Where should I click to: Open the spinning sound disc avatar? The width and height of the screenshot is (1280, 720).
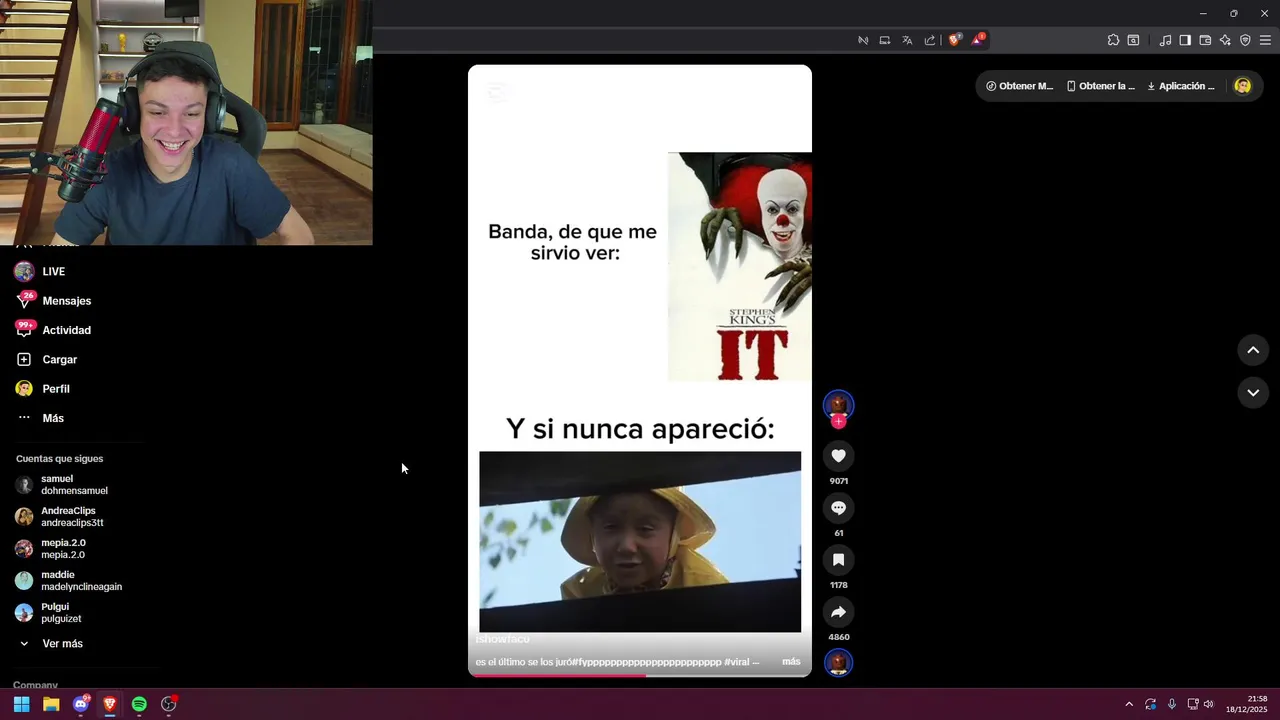tap(838, 663)
